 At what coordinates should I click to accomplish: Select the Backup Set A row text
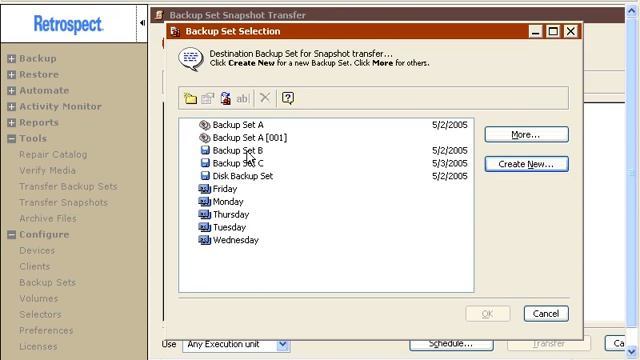(x=238, y=125)
